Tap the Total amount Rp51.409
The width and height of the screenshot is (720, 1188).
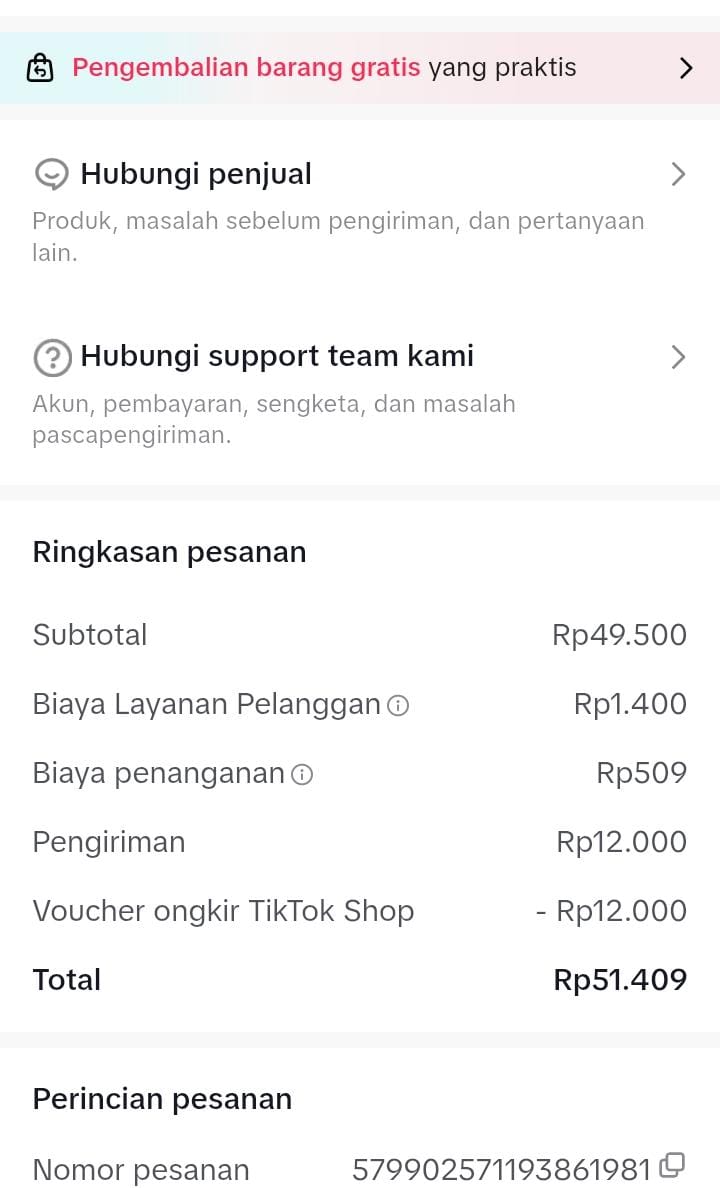click(620, 980)
